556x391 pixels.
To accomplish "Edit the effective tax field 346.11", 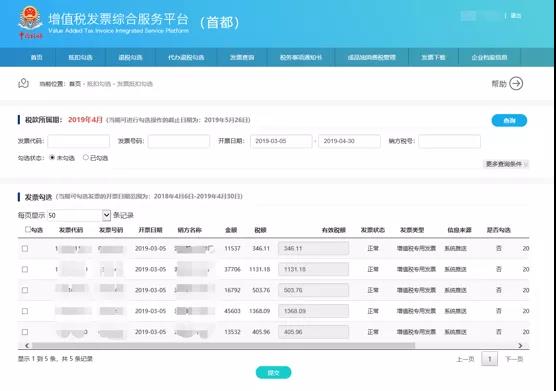I will pos(313,248).
